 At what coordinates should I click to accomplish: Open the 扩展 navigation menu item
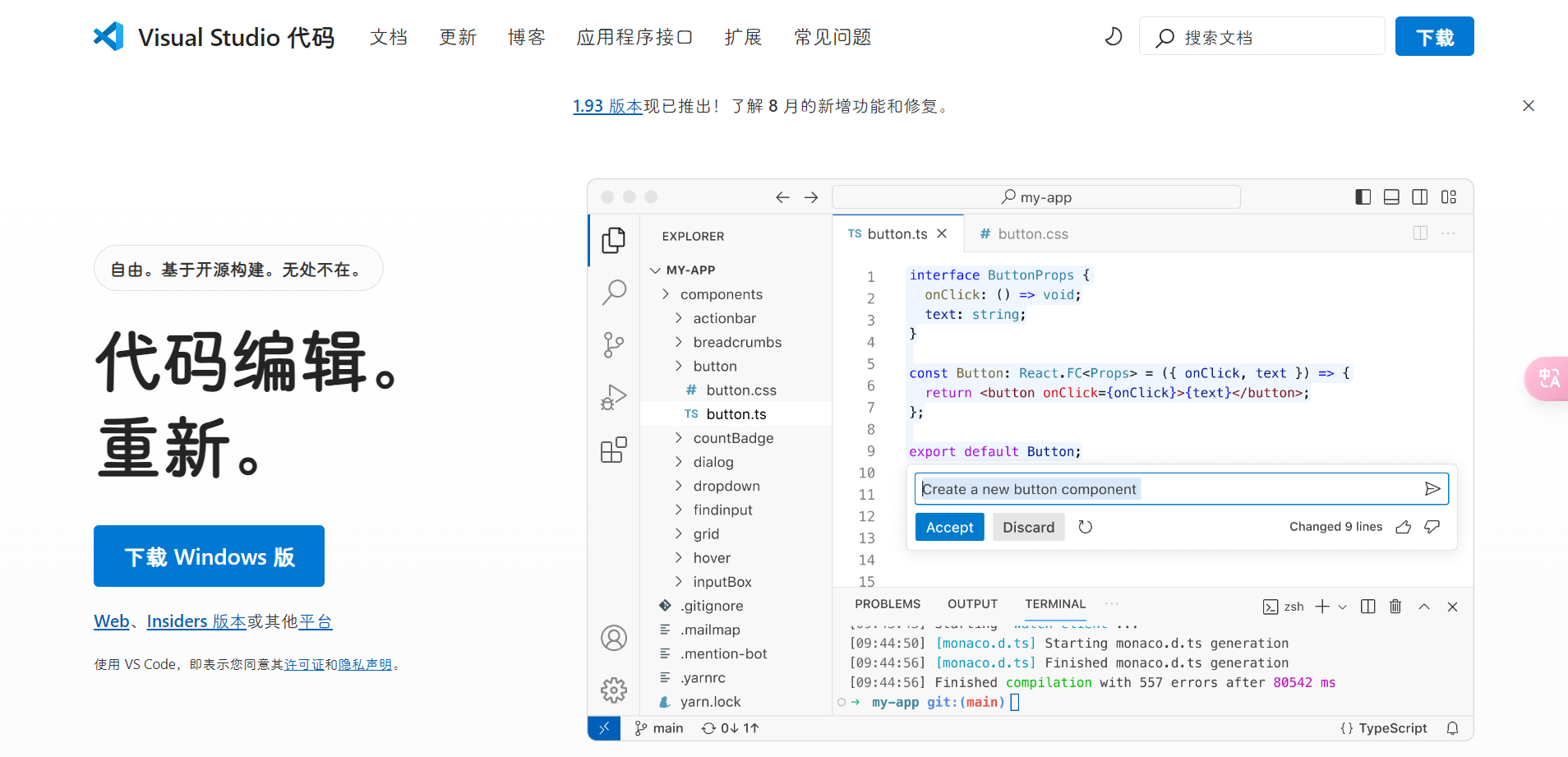(x=743, y=37)
